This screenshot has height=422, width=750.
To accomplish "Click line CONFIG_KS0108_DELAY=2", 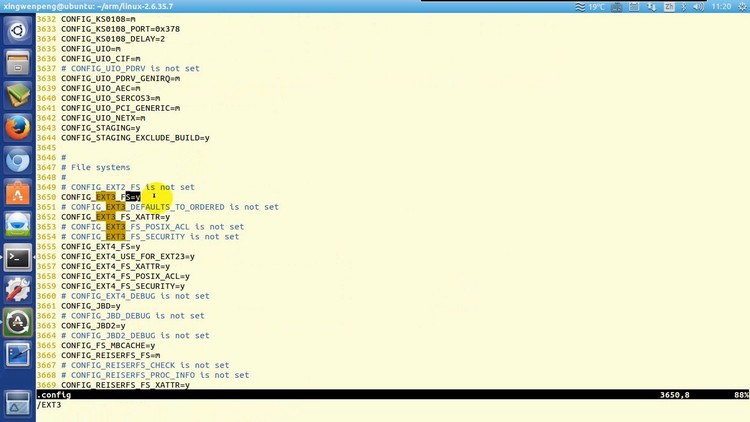I will 113,39.
